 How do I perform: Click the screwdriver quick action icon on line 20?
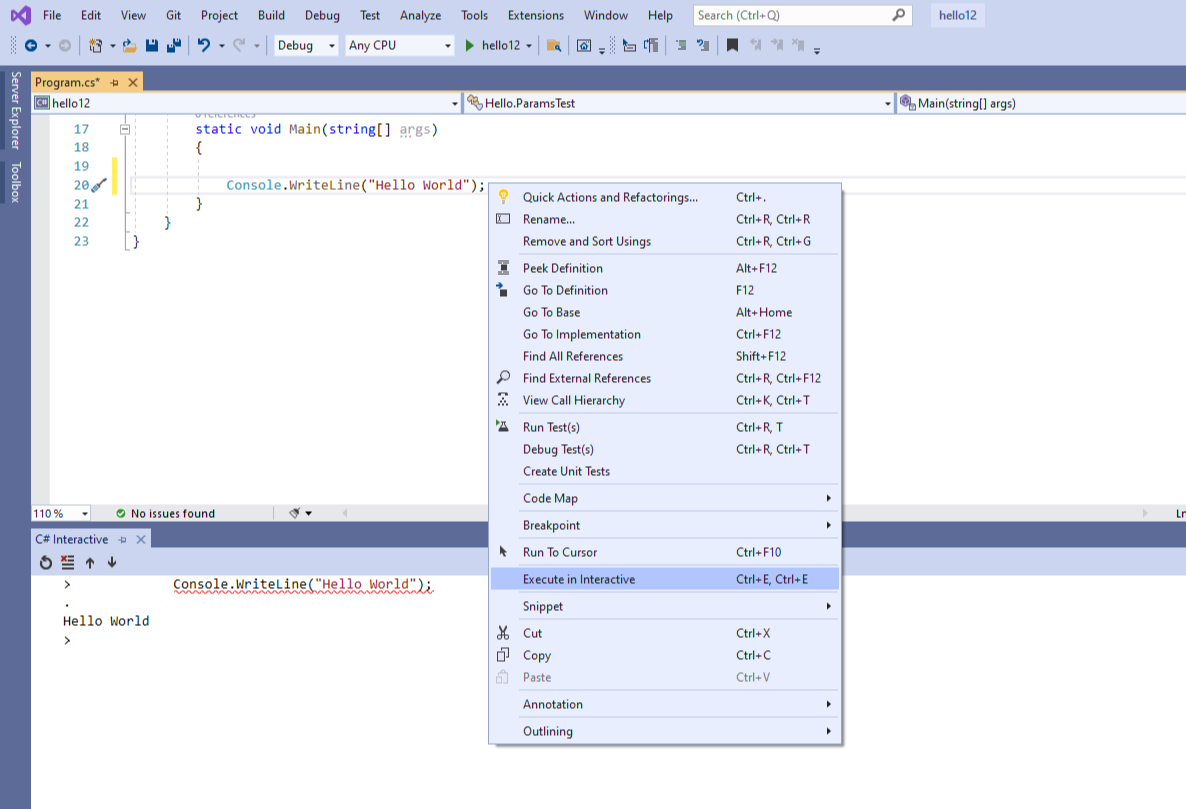click(x=98, y=185)
